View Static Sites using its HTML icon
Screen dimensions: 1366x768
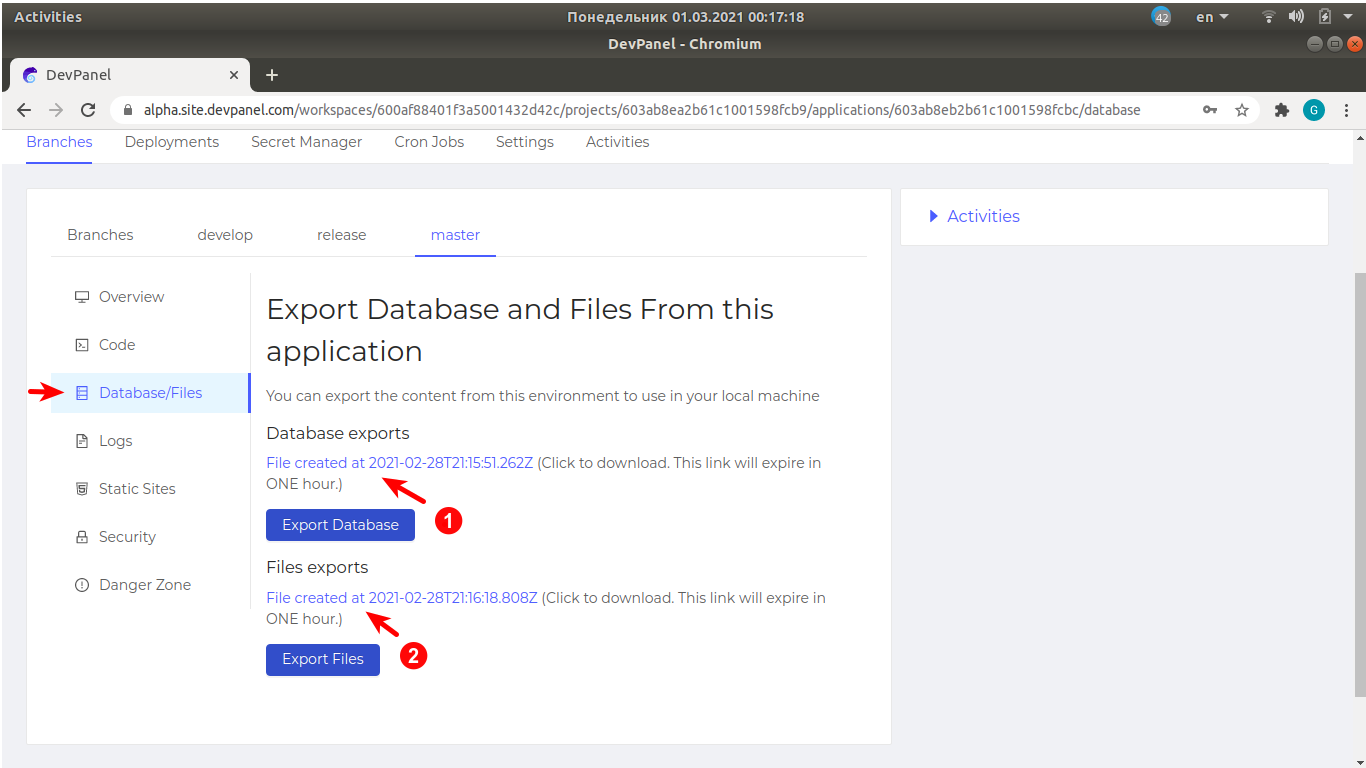81,488
